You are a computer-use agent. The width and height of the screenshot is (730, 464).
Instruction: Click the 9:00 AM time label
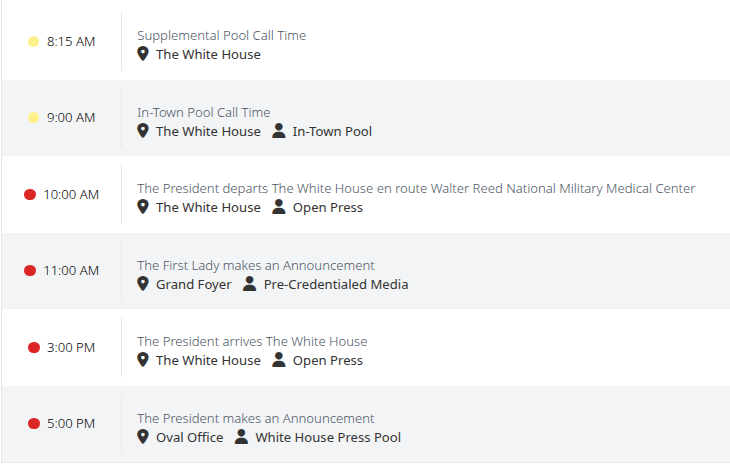71,118
